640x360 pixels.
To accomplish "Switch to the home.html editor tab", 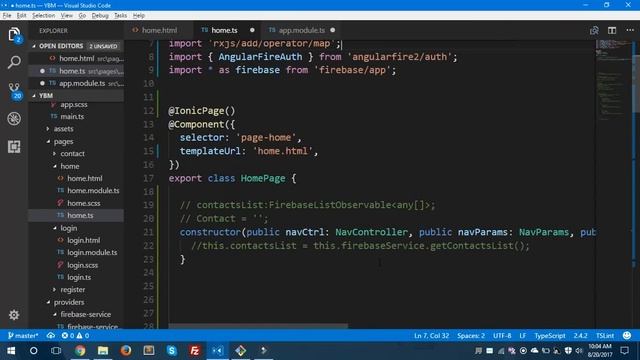I will 159,30.
